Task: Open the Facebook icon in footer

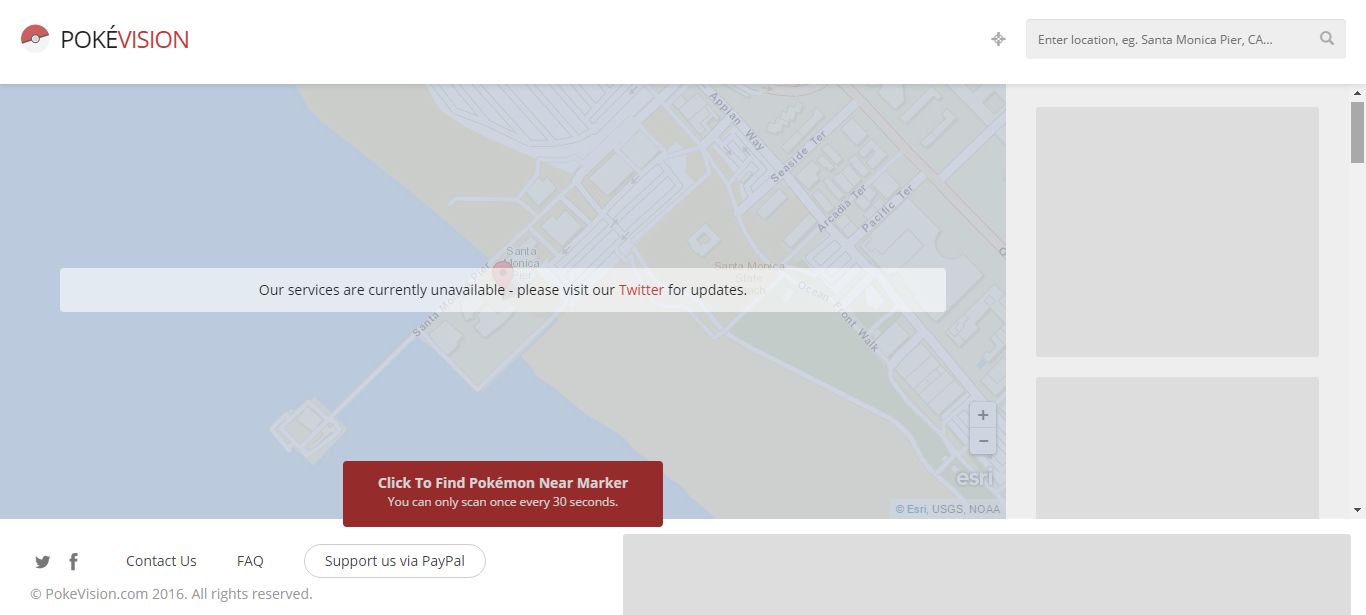Action: (73, 562)
